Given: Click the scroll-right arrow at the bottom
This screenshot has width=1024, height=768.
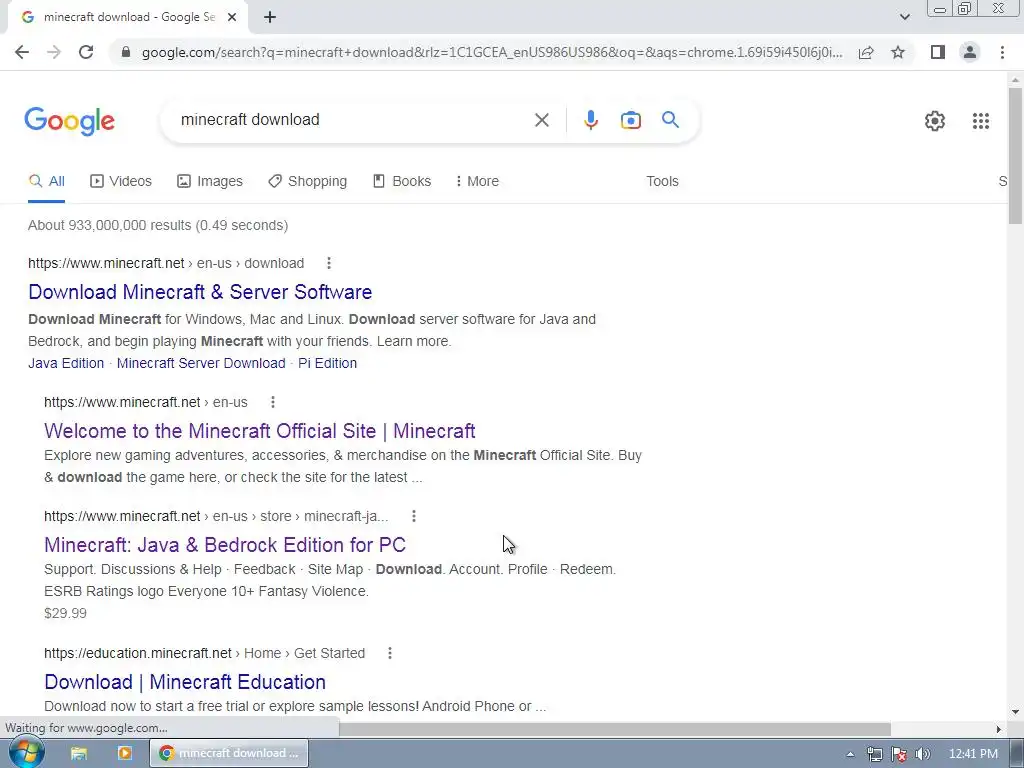Looking at the screenshot, I should coord(998,729).
